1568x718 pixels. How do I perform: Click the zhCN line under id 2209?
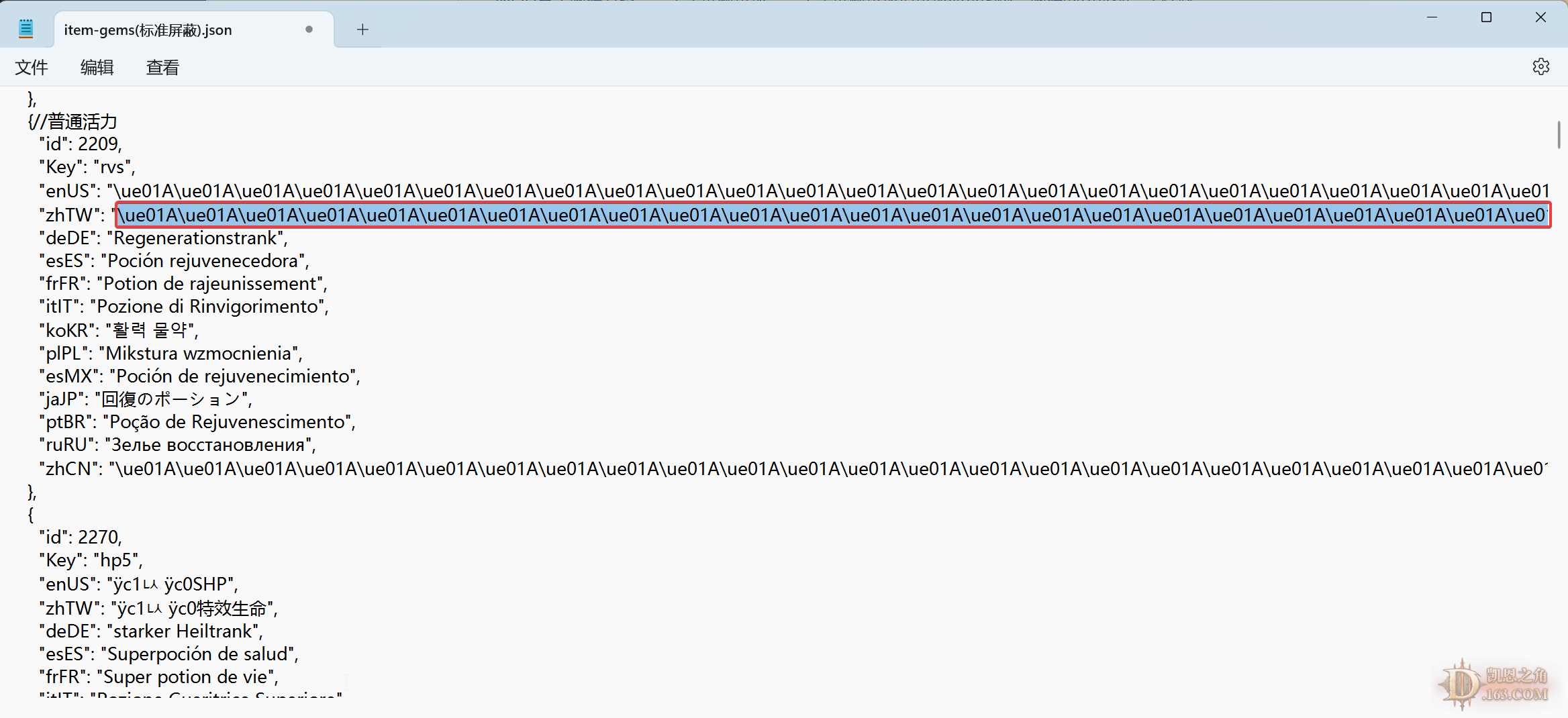pyautogui.click(x=793, y=469)
